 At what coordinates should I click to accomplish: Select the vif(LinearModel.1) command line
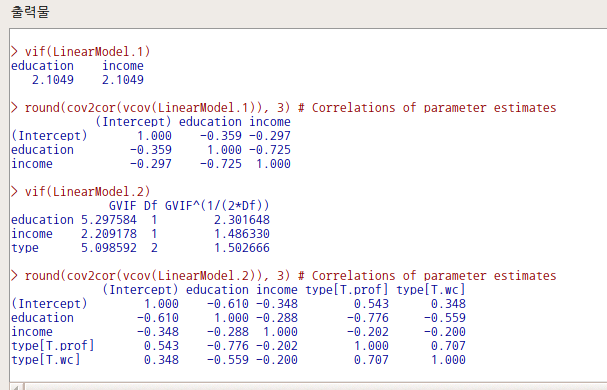tap(81, 52)
